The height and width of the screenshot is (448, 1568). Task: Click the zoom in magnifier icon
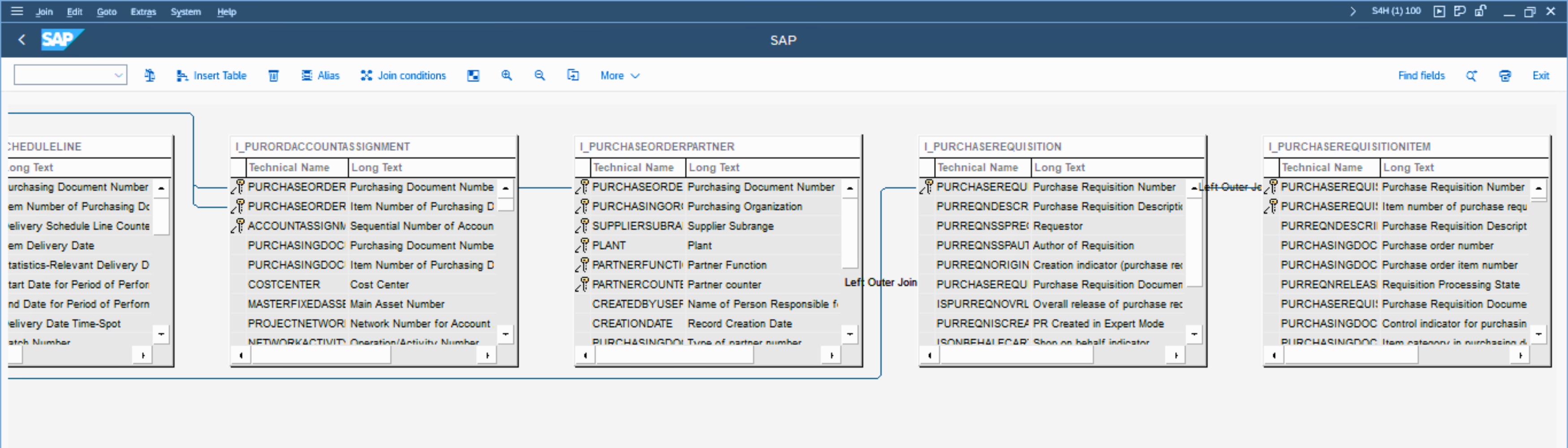pos(506,75)
